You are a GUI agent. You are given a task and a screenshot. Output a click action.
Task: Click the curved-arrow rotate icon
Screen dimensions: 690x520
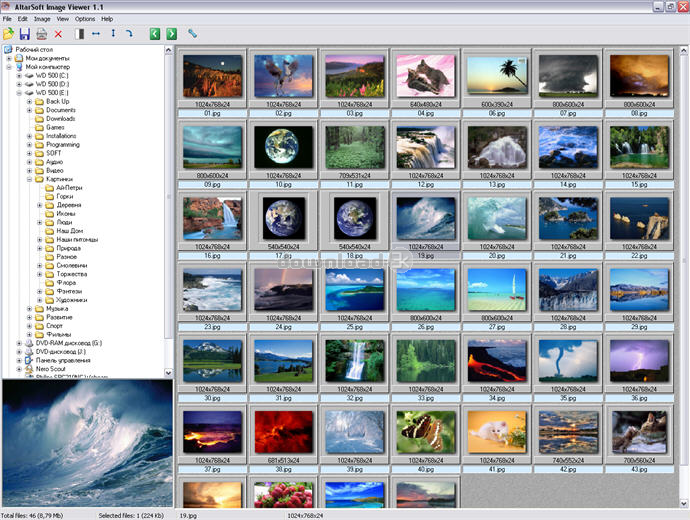[x=129, y=33]
